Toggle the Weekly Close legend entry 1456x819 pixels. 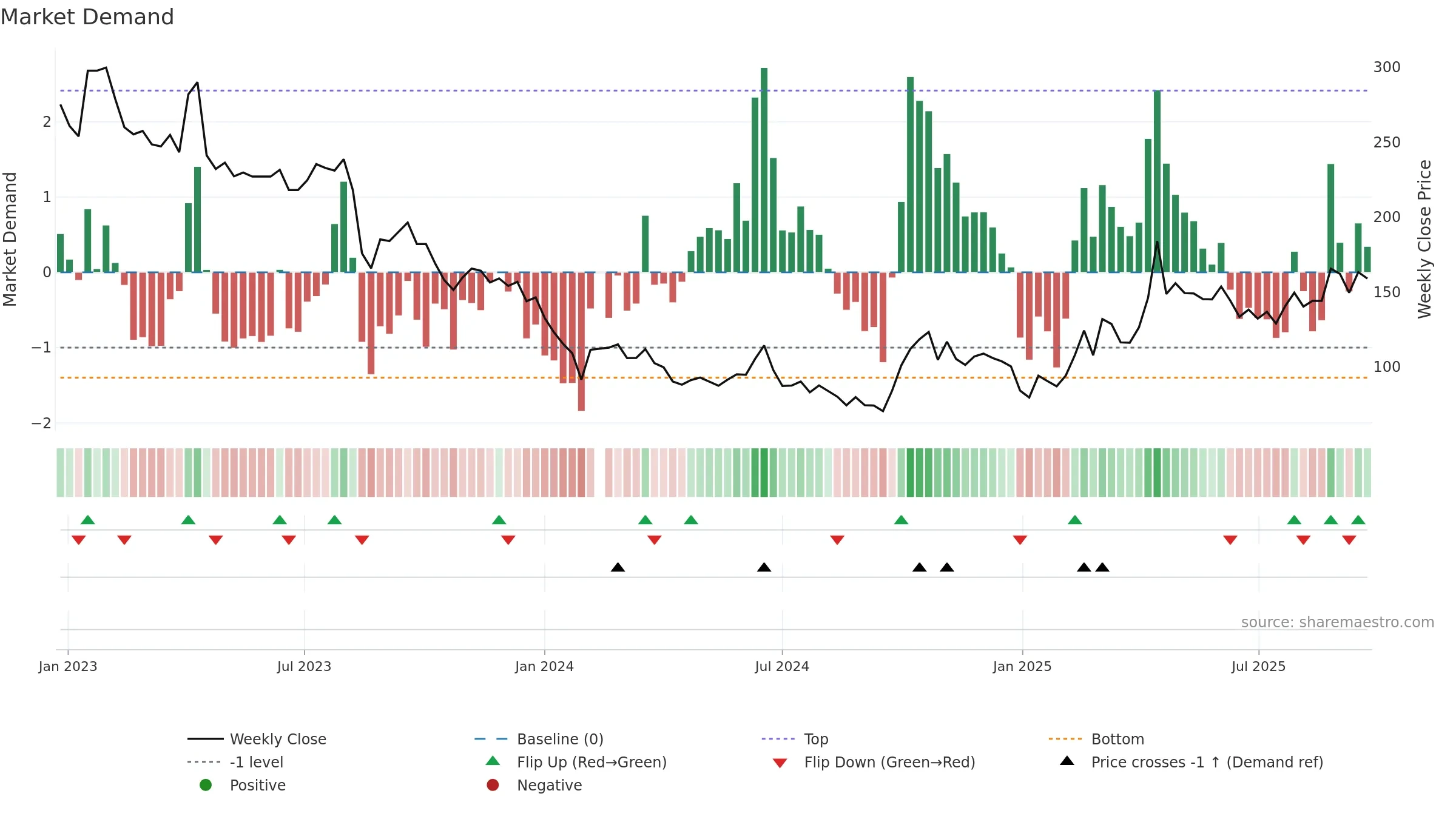(257, 739)
